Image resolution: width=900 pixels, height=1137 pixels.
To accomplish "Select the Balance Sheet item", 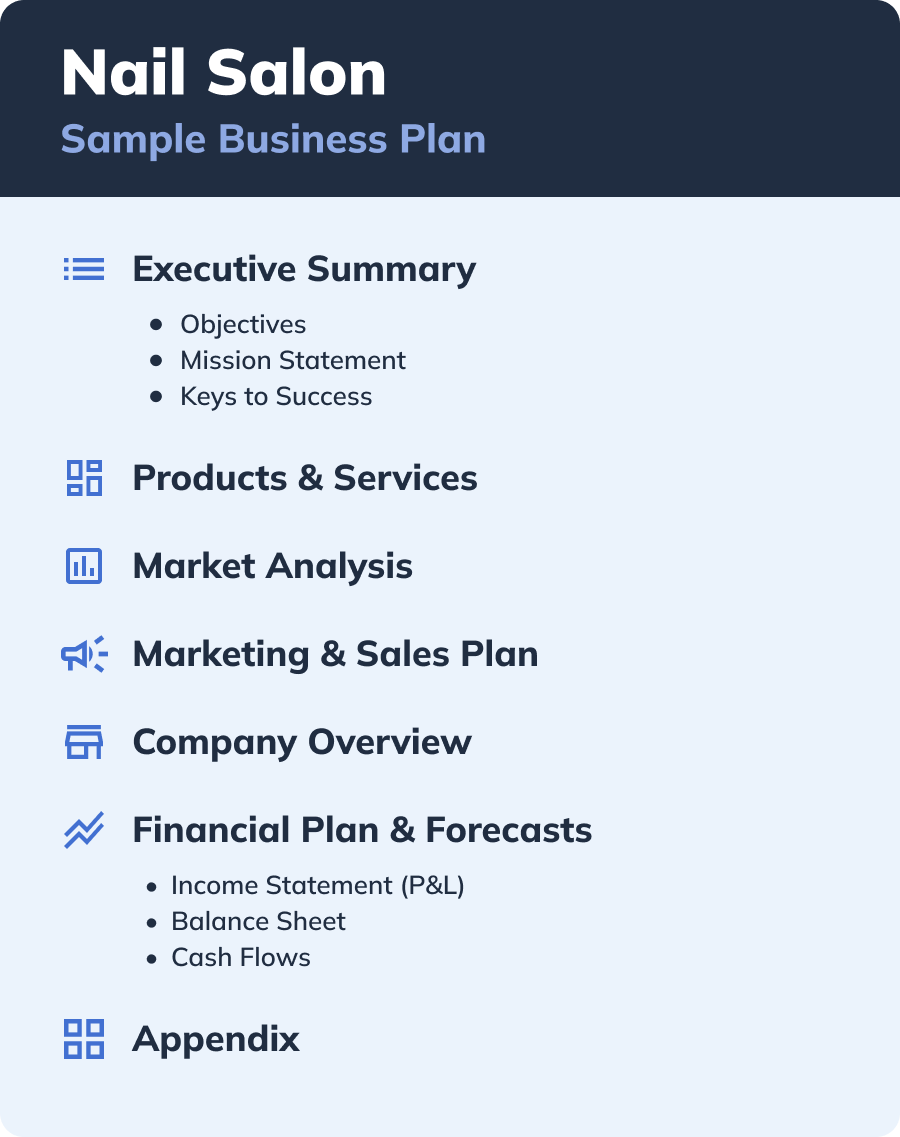I will pos(258,921).
